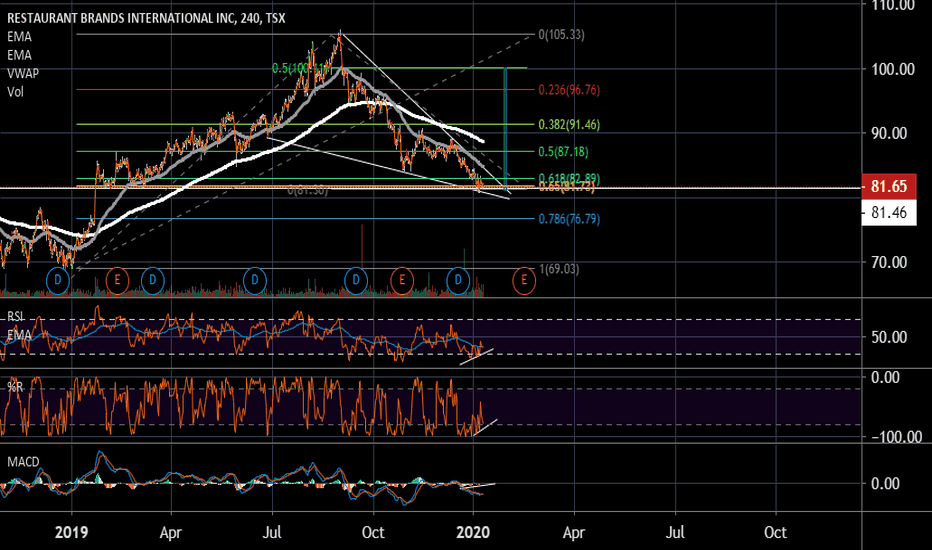Image resolution: width=932 pixels, height=550 pixels.
Task: Click the green 0.5 Fibonacci label near 100
Action: pyautogui.click(x=299, y=68)
